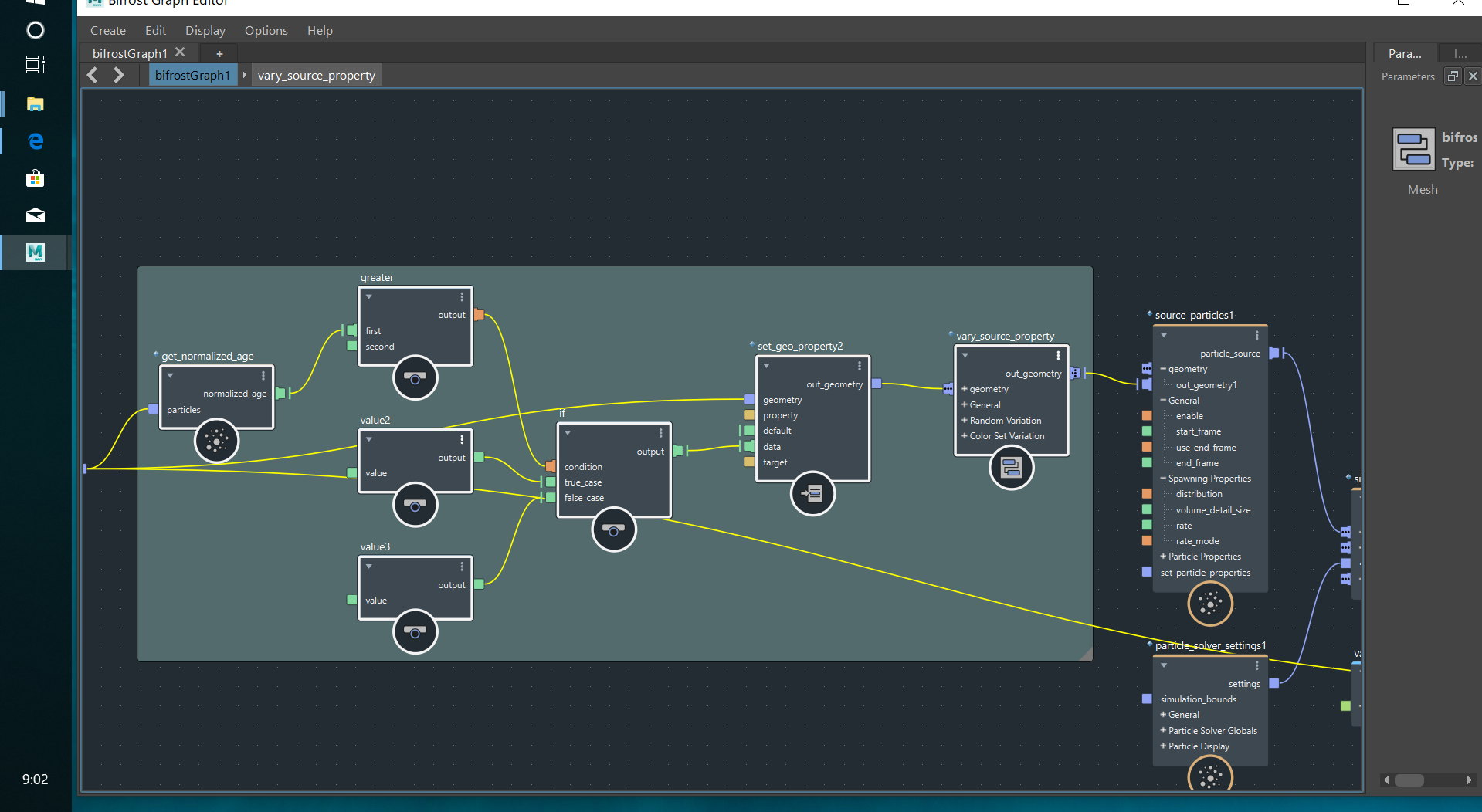Click the compound icon beneath vary_source_property
The height and width of the screenshot is (812, 1482).
pos(1011,467)
